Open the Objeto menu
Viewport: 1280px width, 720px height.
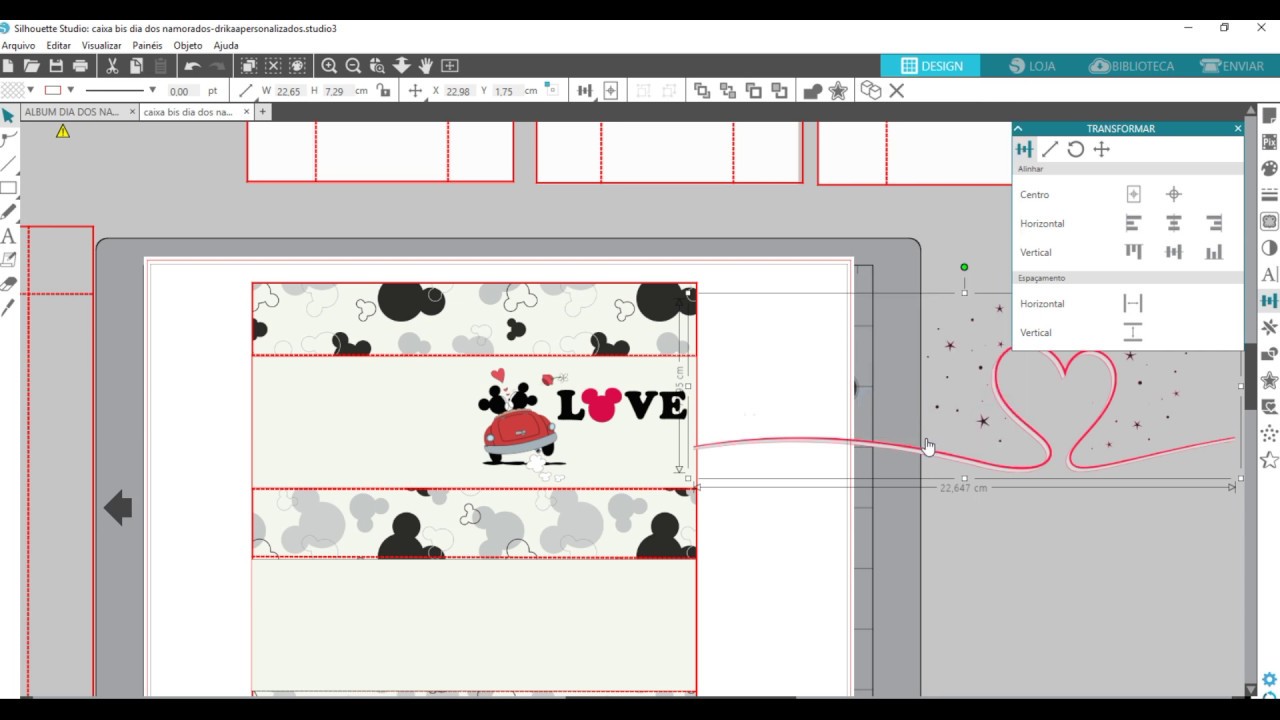(x=188, y=45)
